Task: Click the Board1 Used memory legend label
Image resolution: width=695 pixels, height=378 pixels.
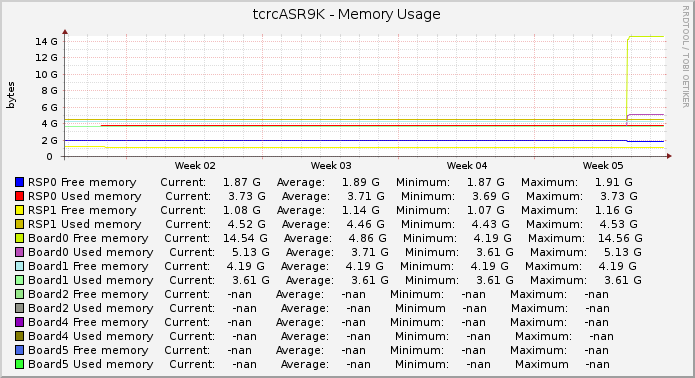Action: [x=90, y=280]
